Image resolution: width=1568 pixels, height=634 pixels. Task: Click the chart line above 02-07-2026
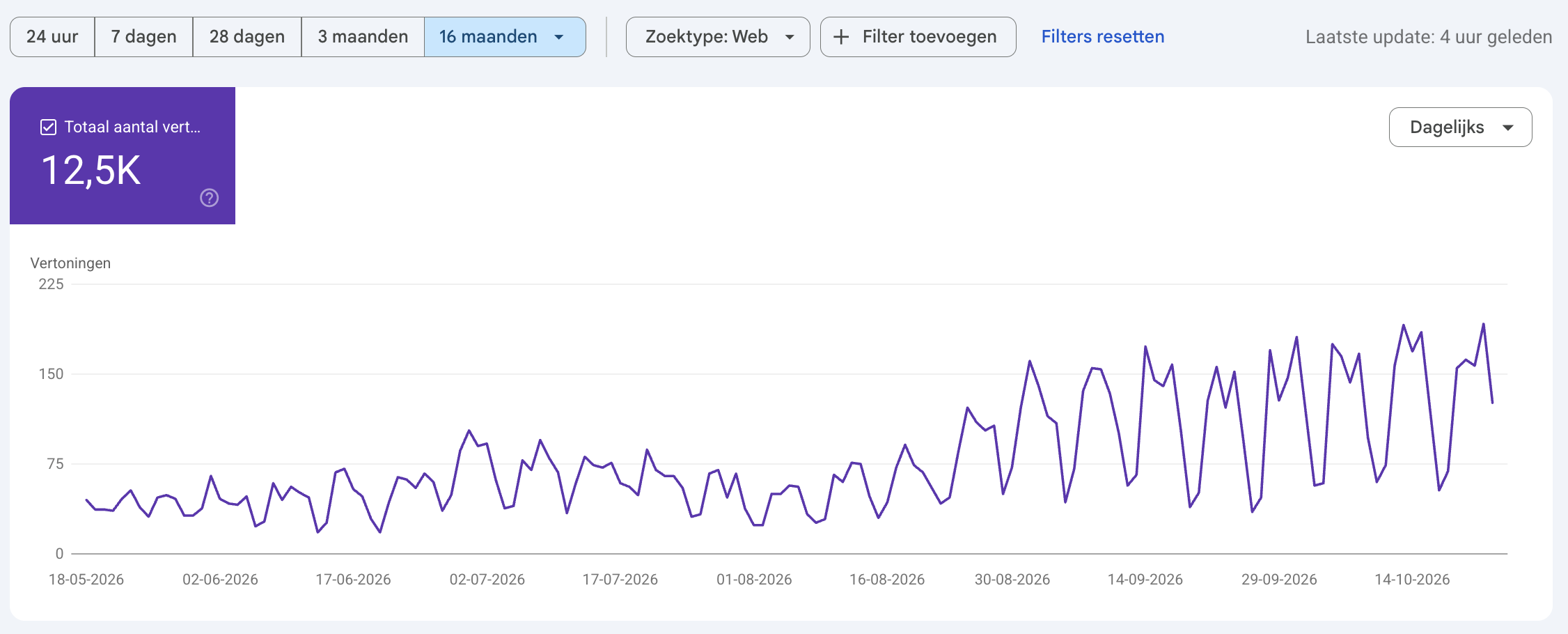[487, 444]
